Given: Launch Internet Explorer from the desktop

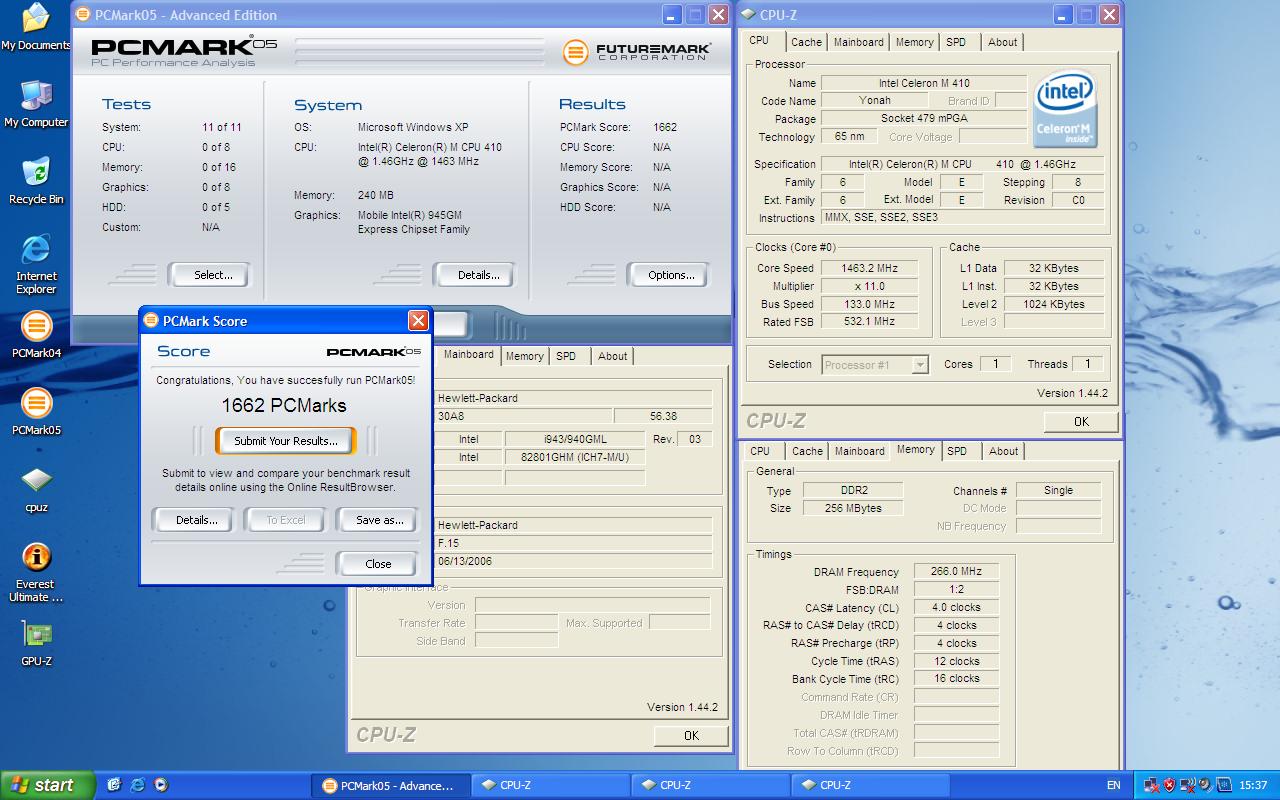Looking at the screenshot, I should click(36, 265).
